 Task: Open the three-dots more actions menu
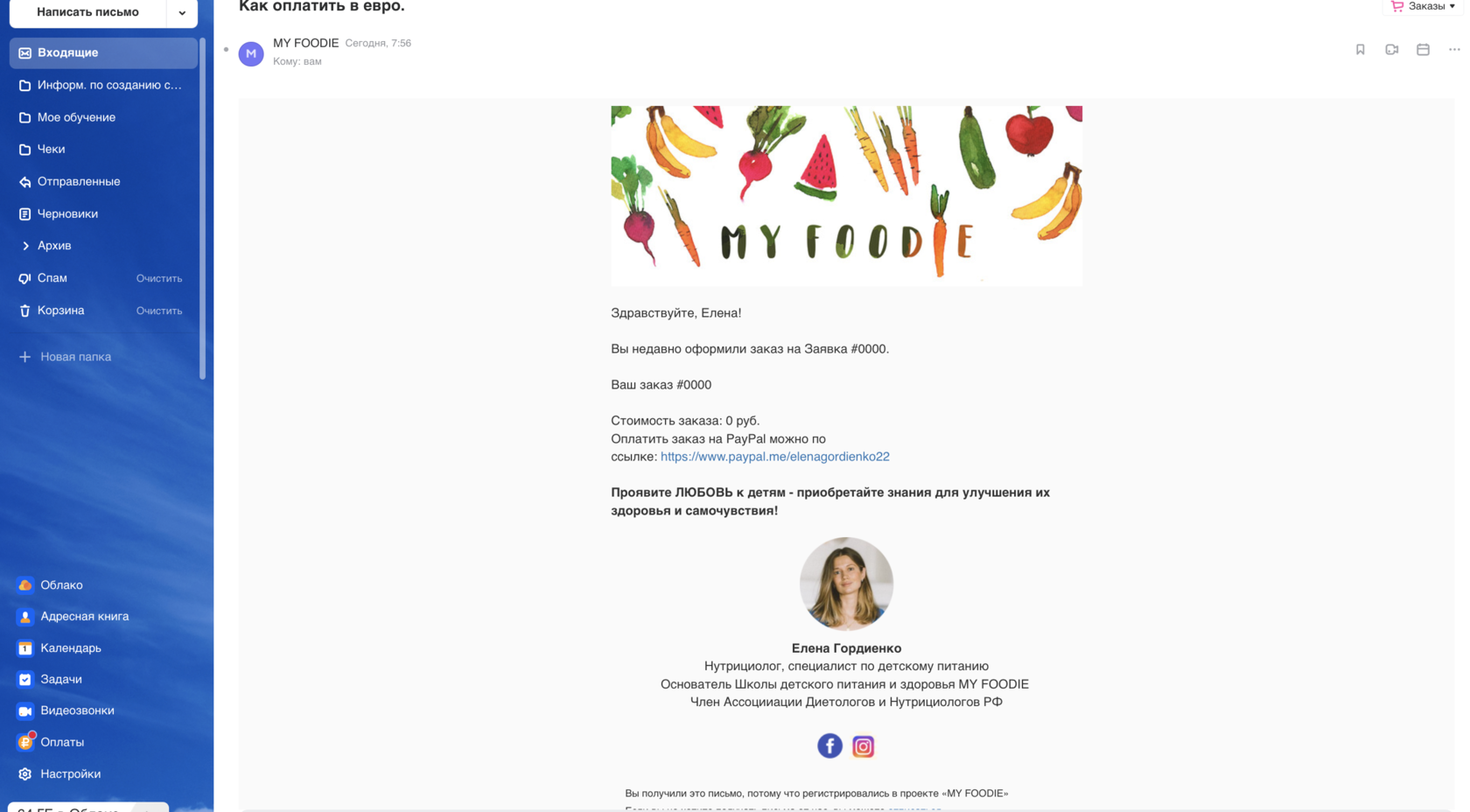1454,50
